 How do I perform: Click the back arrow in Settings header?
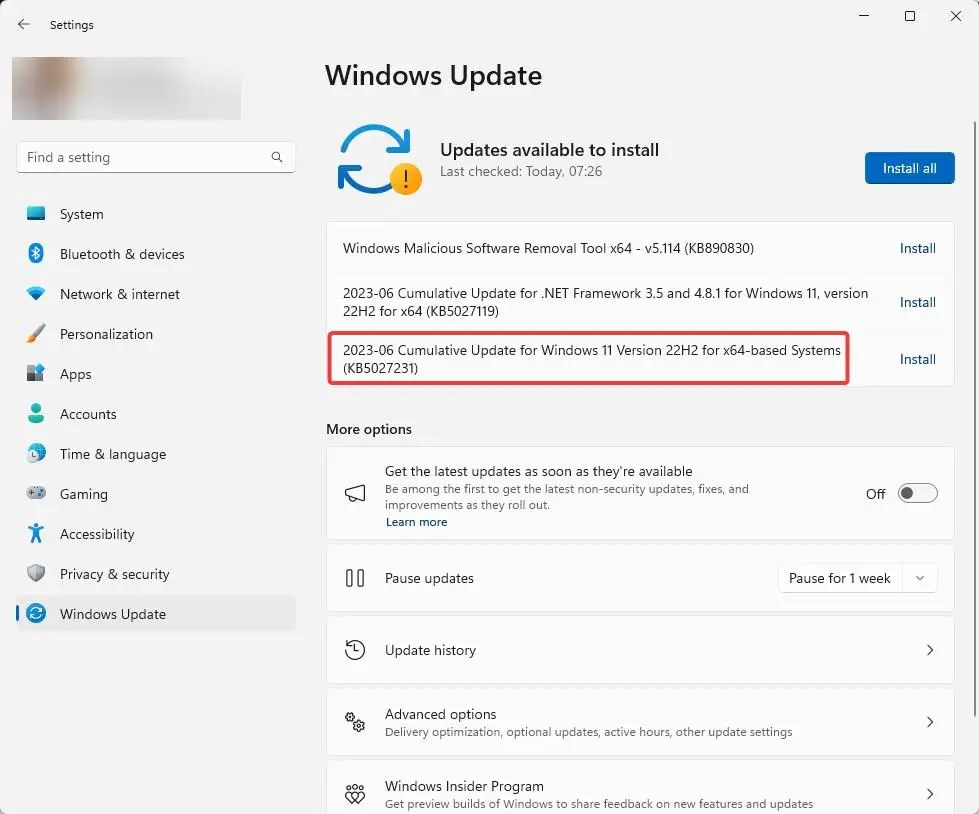(x=24, y=24)
